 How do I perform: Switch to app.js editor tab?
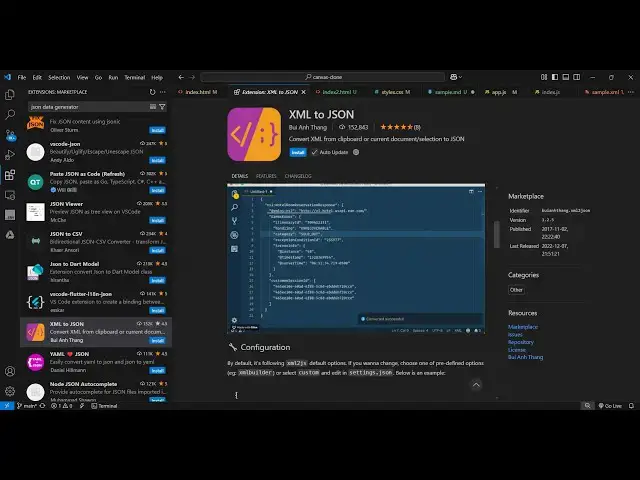pyautogui.click(x=499, y=92)
